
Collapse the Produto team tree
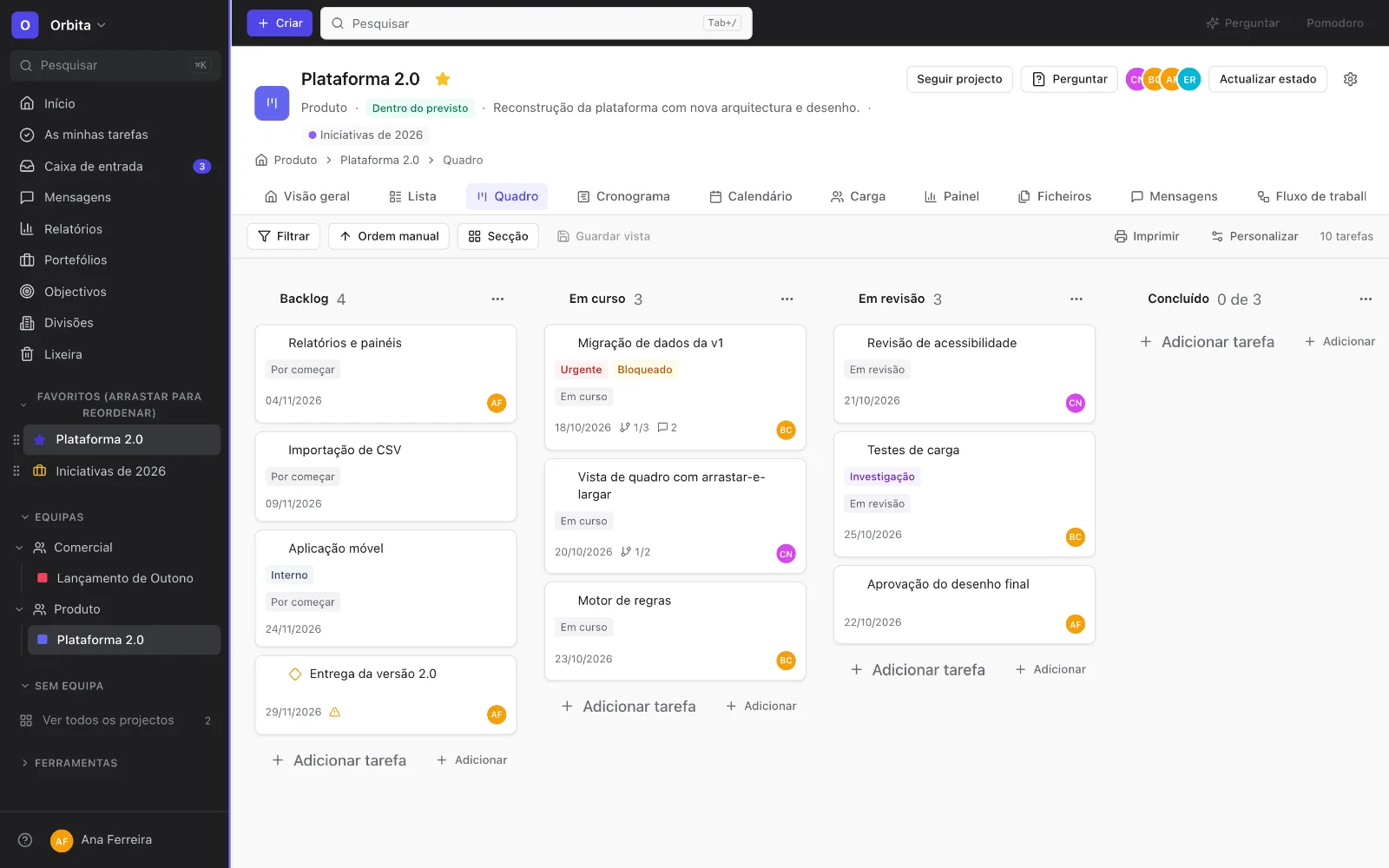(x=19, y=609)
